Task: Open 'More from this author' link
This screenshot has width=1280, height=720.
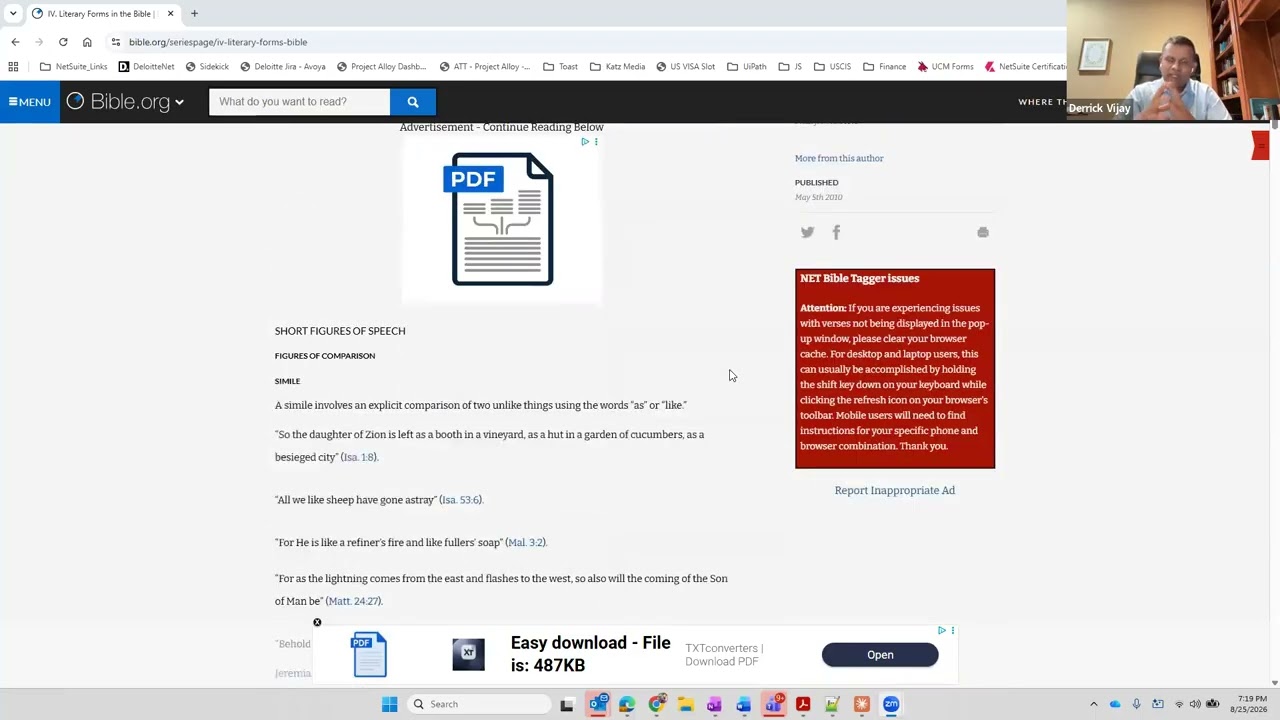Action: pyautogui.click(x=839, y=158)
